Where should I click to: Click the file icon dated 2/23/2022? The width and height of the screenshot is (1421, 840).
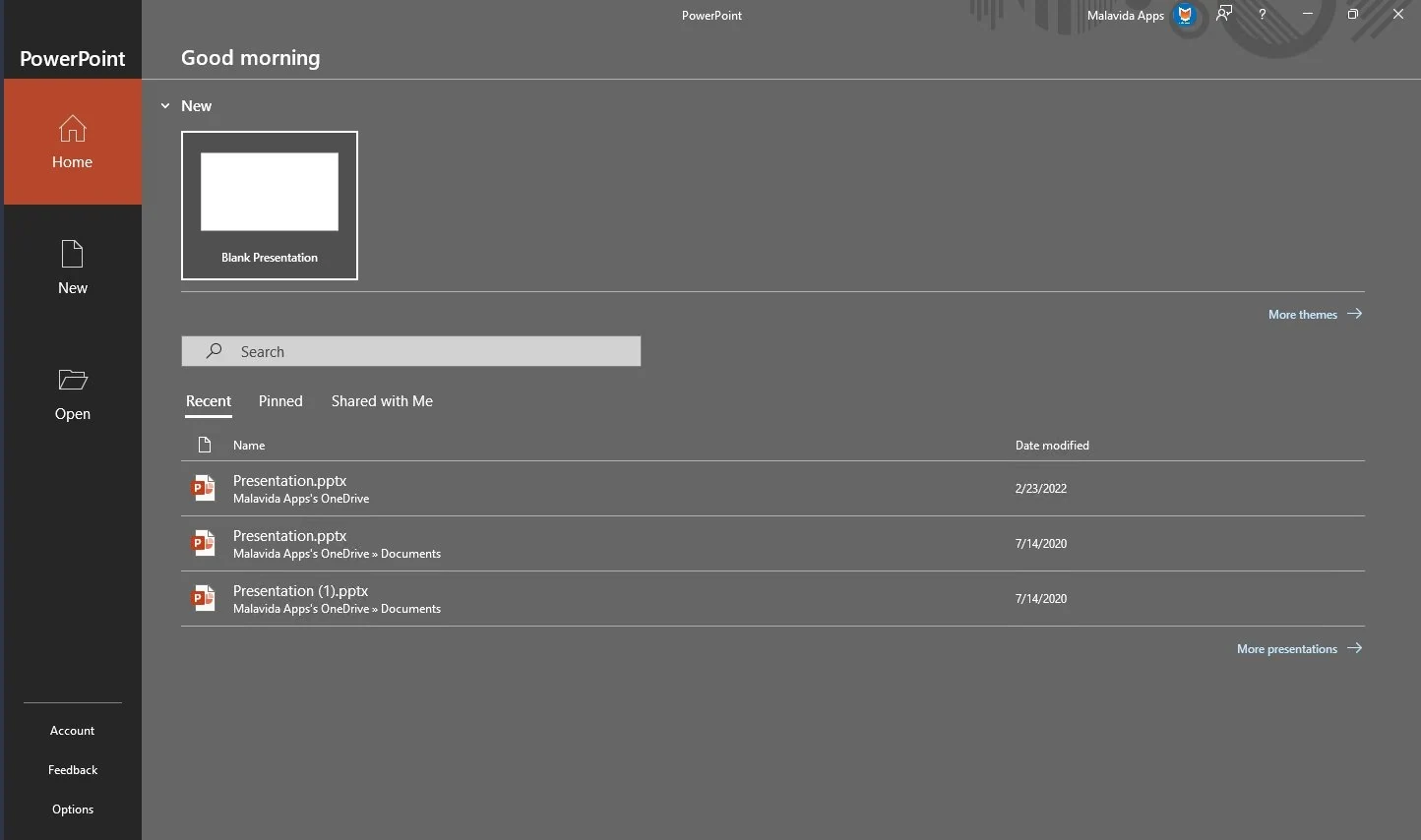[204, 488]
